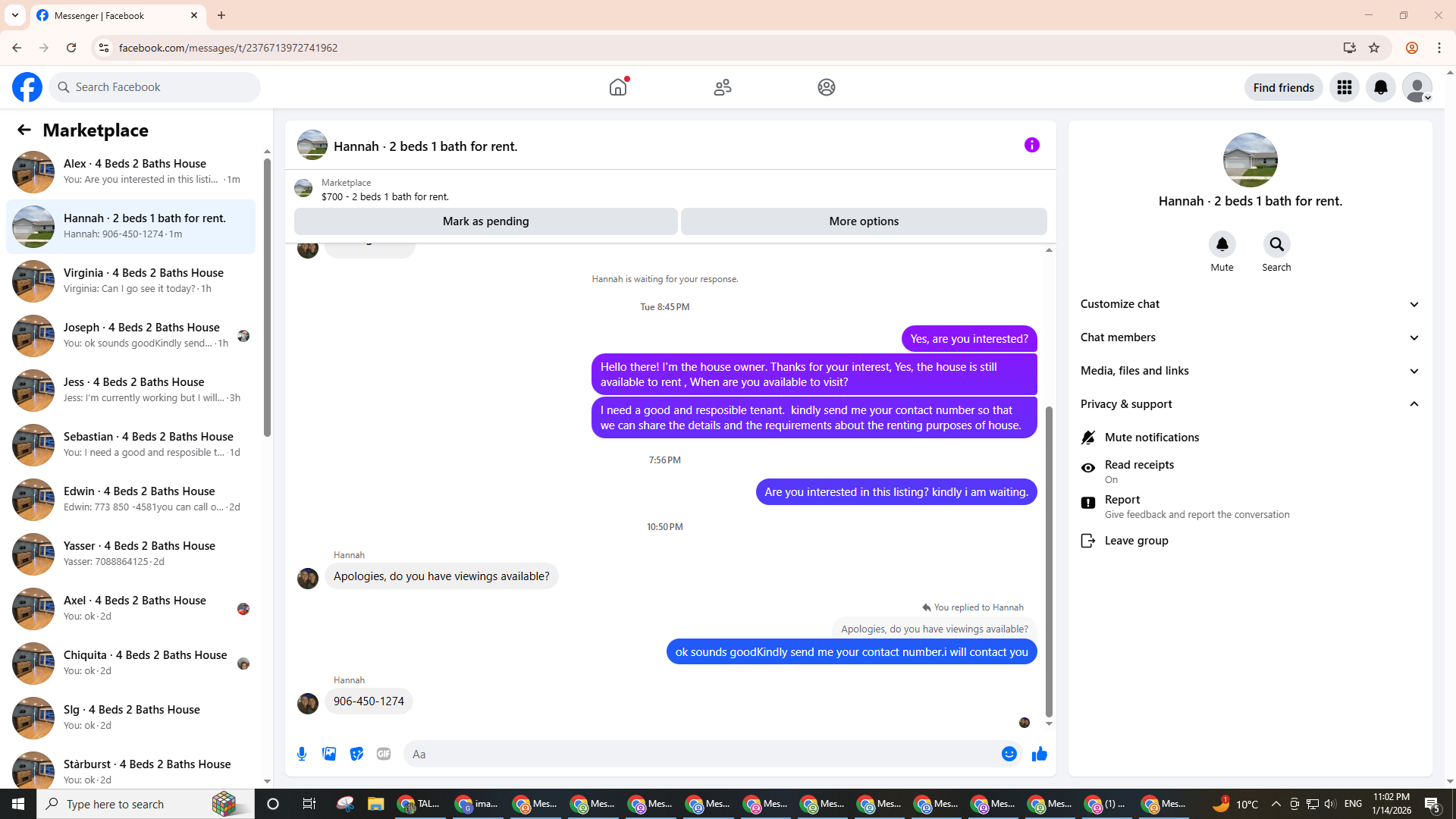Open the Friends tab in top navigation

click(722, 87)
